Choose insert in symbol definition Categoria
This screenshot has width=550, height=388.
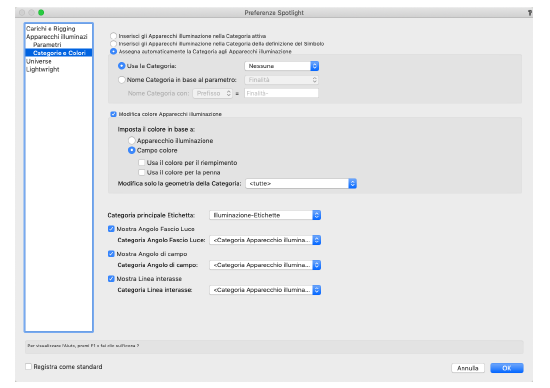pyautogui.click(x=113, y=44)
